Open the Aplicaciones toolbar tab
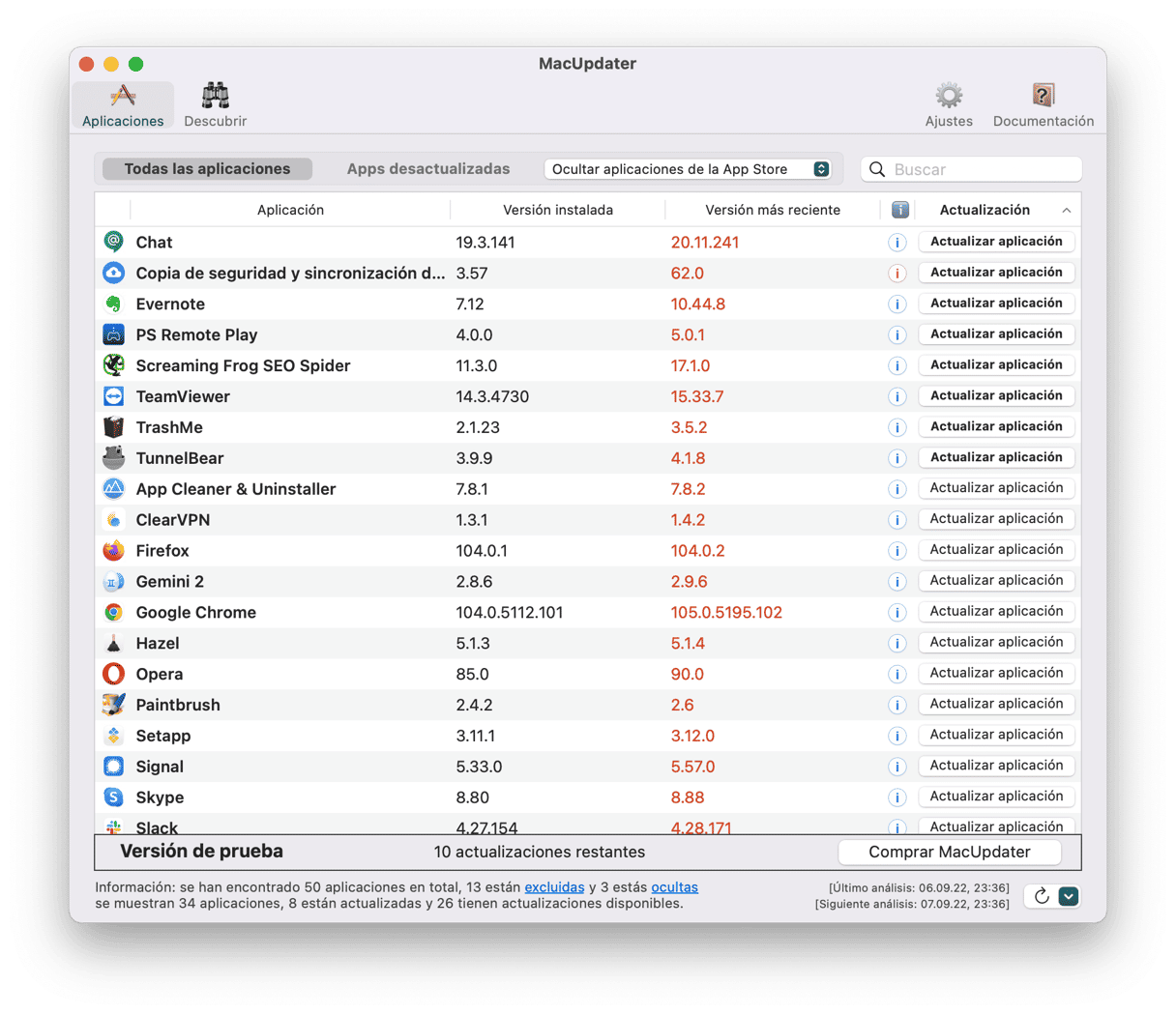 [x=123, y=105]
